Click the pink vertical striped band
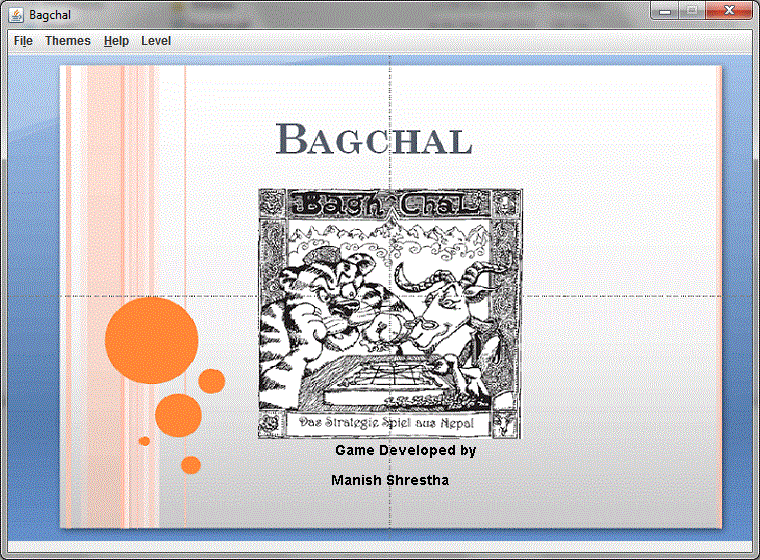The height and width of the screenshot is (560, 760). (120, 200)
